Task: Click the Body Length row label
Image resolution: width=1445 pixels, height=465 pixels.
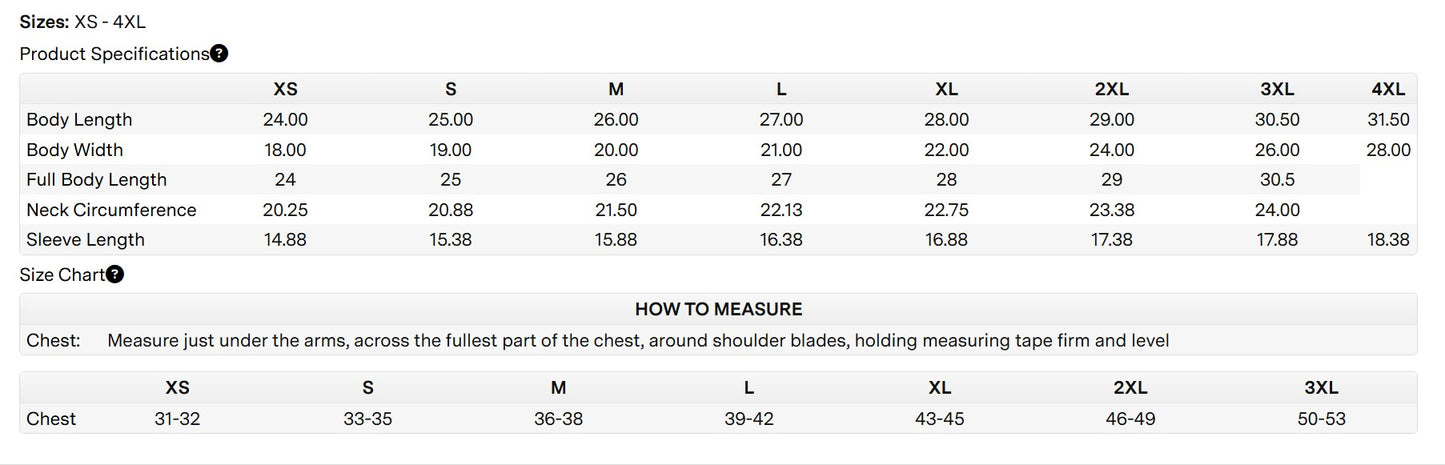Action: coord(79,120)
